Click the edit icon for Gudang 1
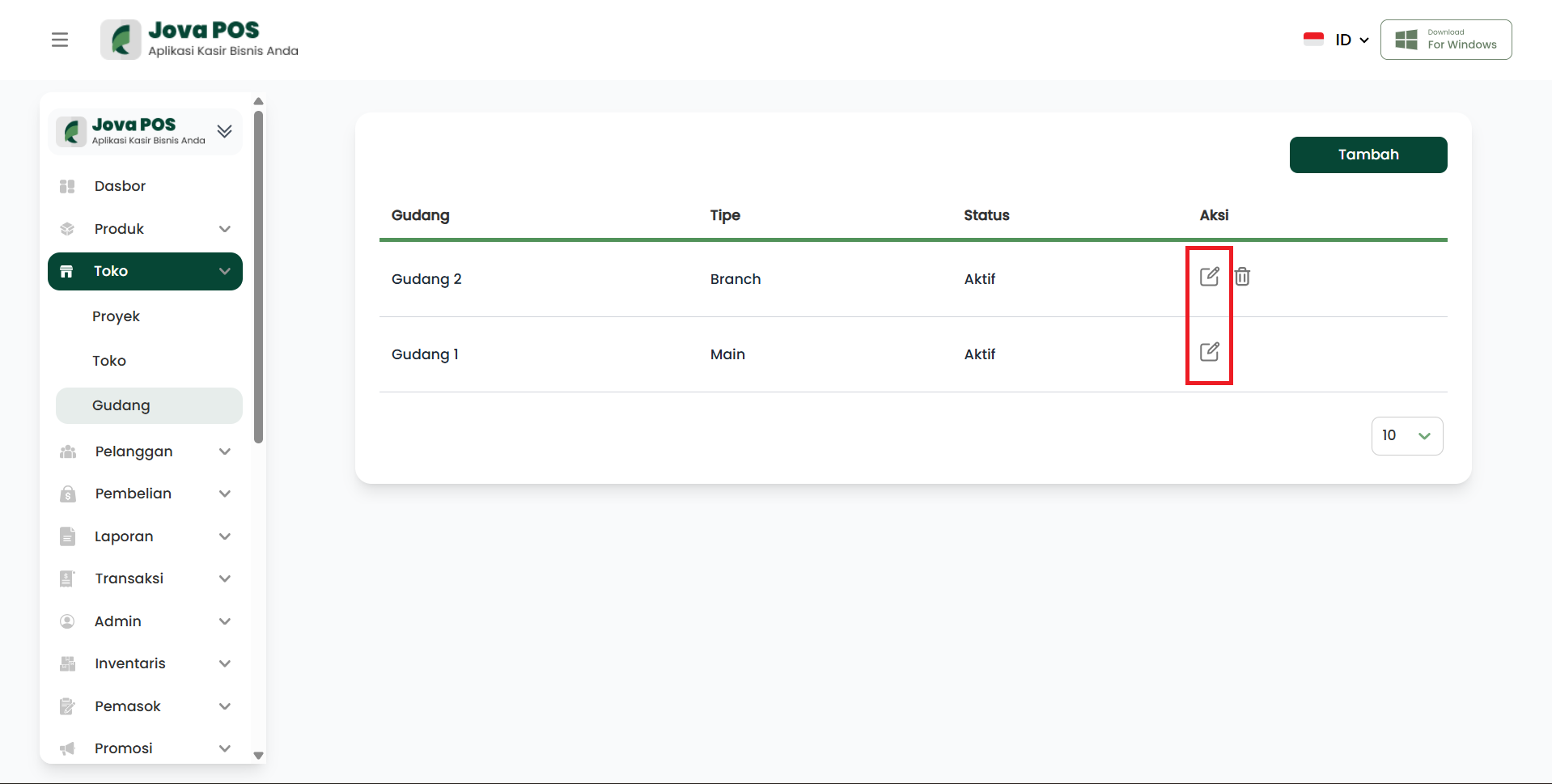Screen dimensions: 1552x784 [x=1209, y=352]
